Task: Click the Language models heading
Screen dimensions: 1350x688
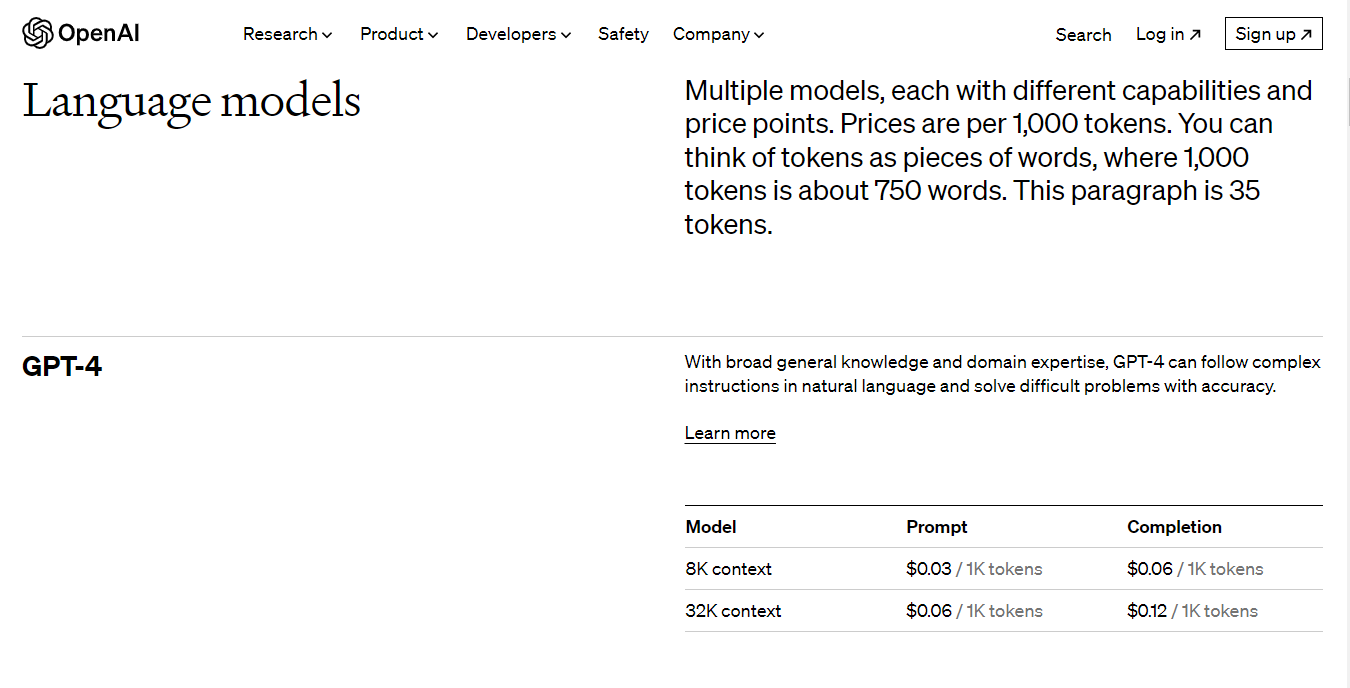Action: point(191,101)
